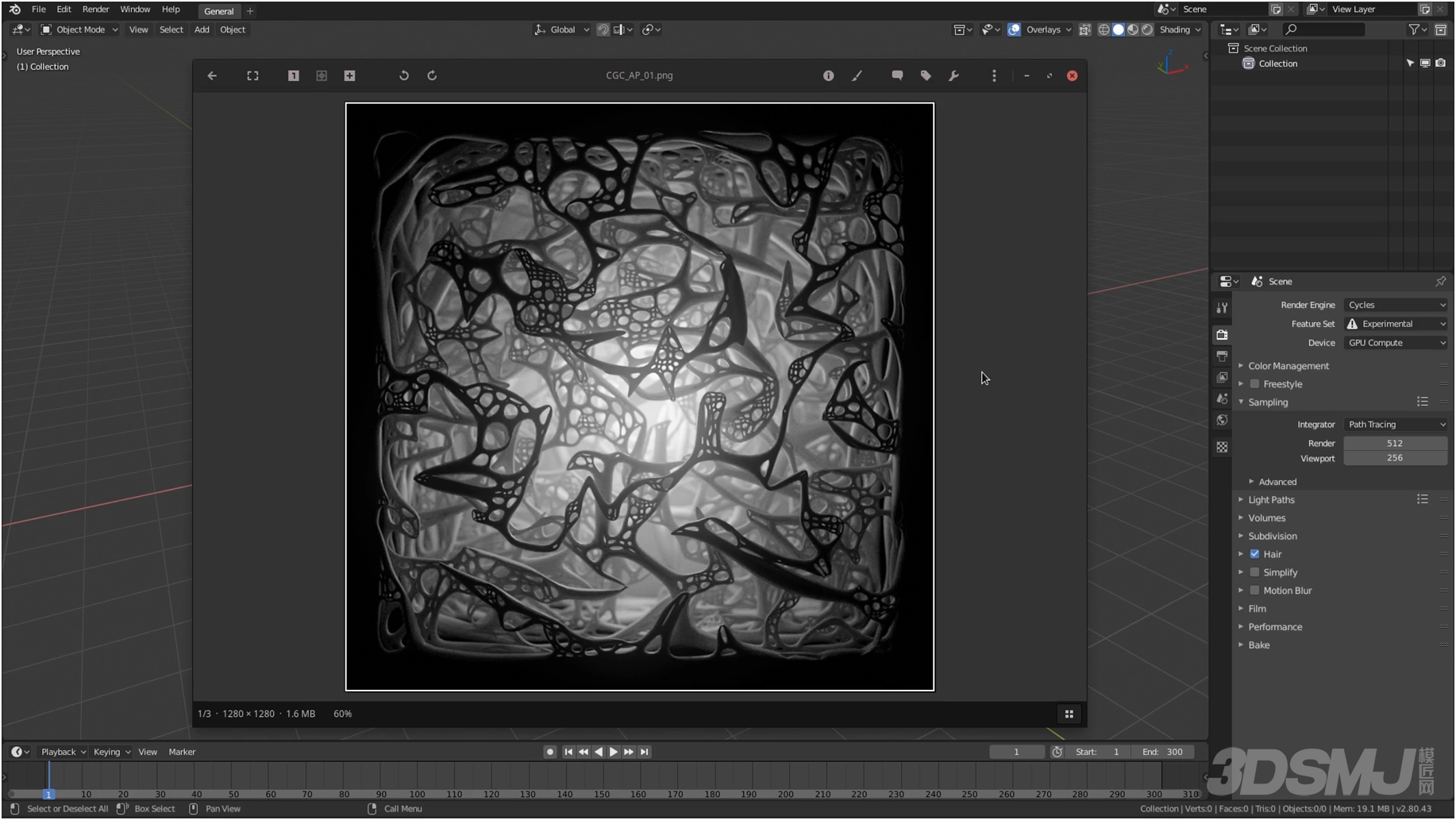
Task: Open the Light Paths presets list icon
Action: coord(1423,500)
